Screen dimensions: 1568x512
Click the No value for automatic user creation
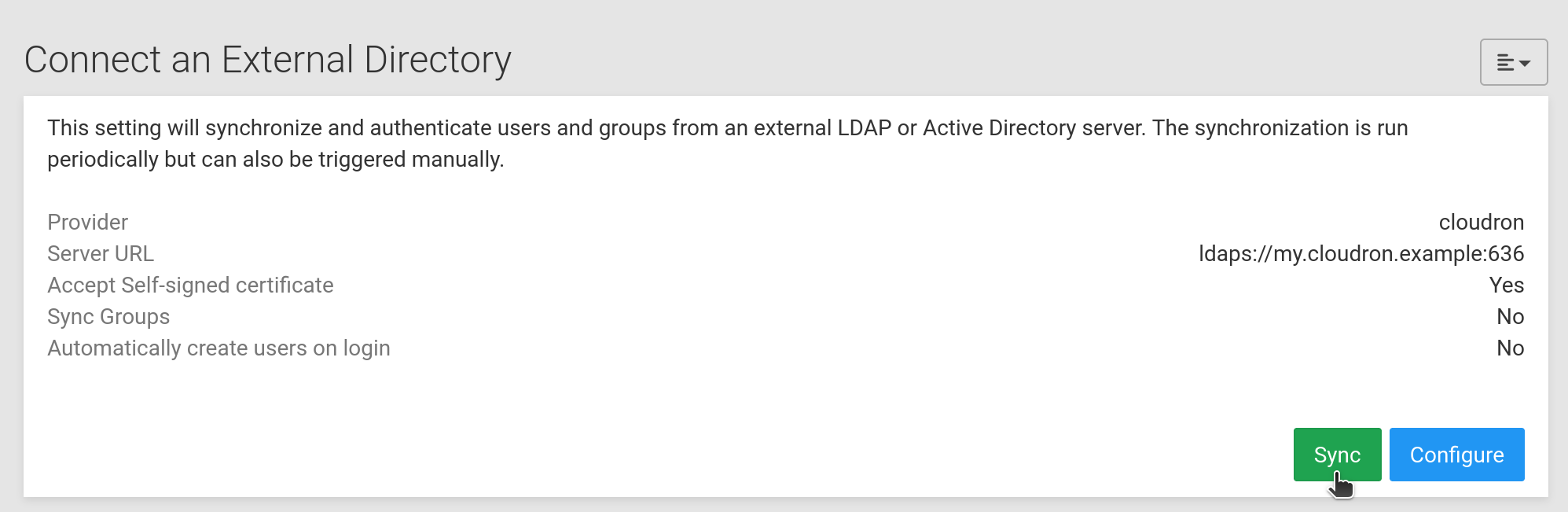point(1510,348)
